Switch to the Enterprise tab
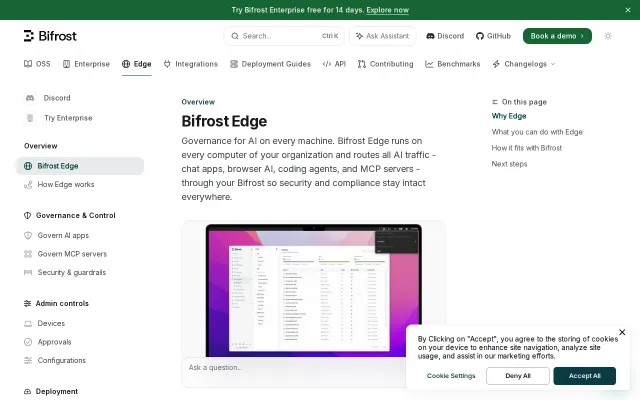 pyautogui.click(x=86, y=64)
